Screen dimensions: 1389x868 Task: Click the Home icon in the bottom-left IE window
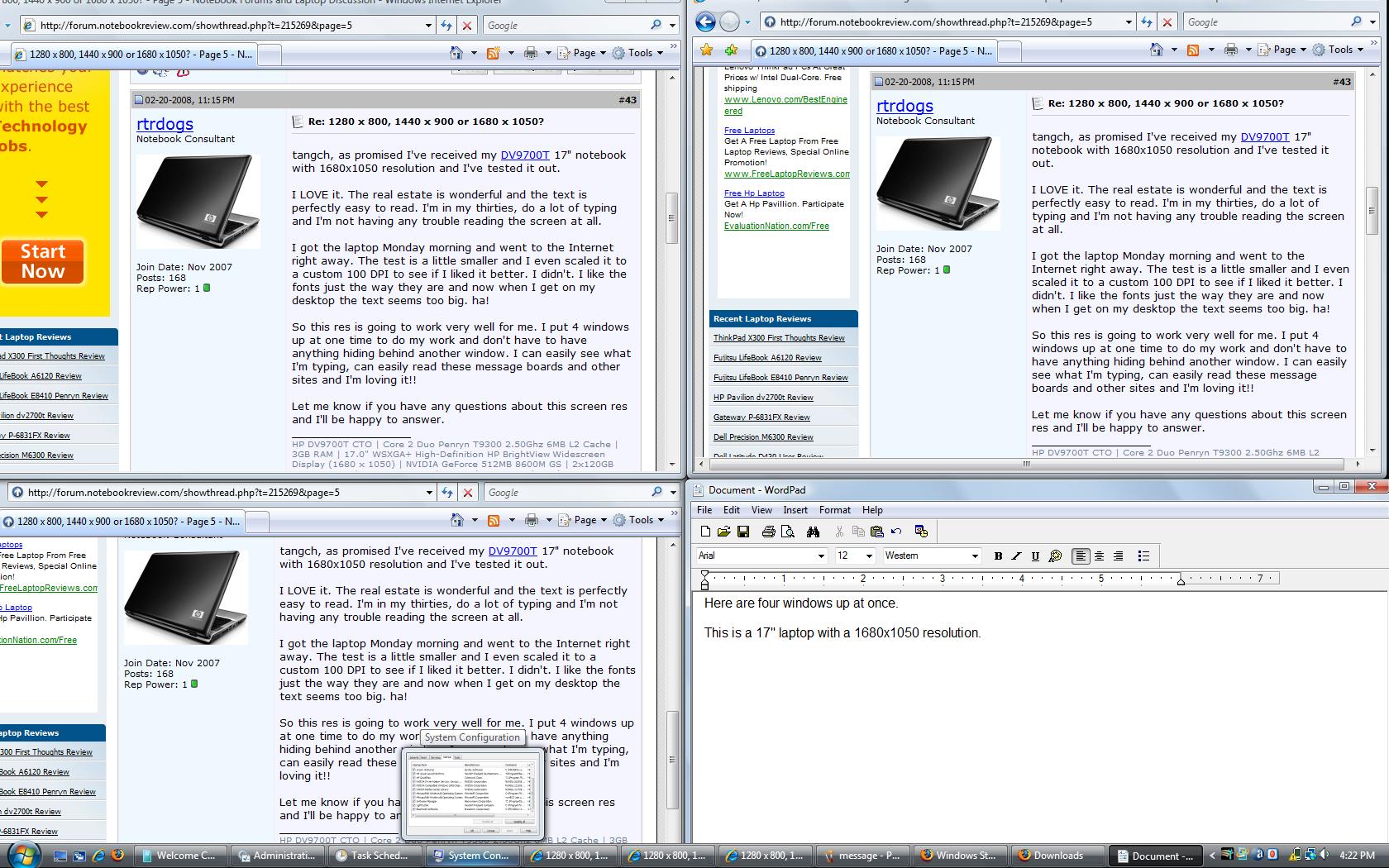[457, 520]
